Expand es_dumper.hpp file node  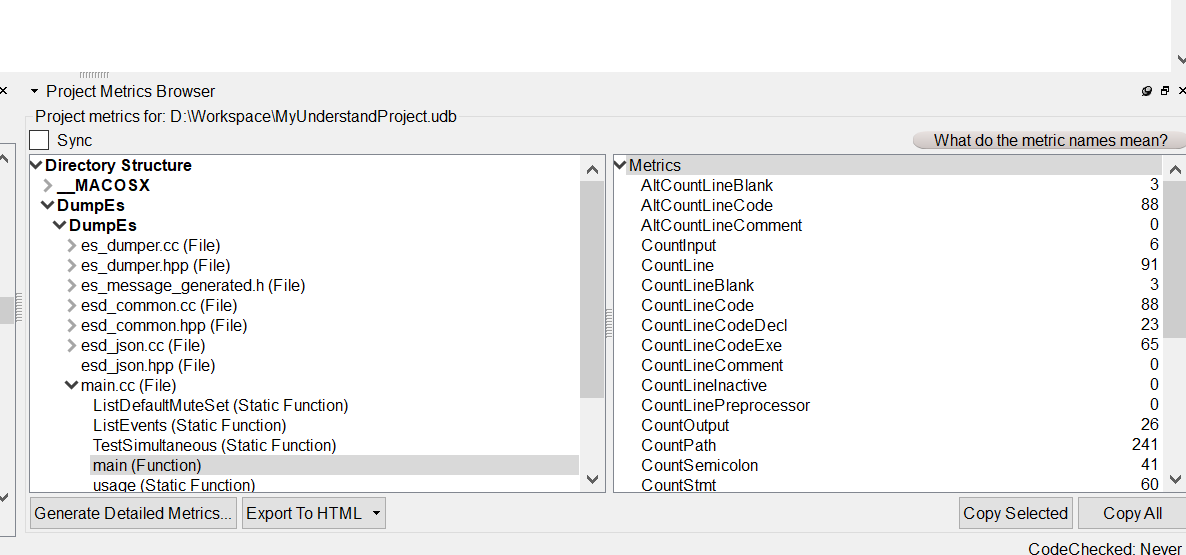point(73,265)
